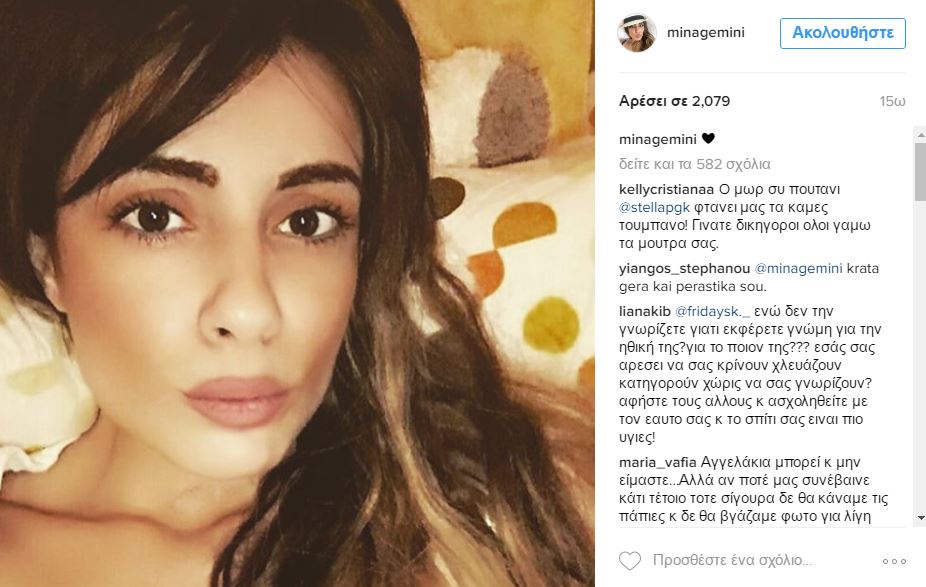Open maria_vafia commenter profile
This screenshot has height=587, width=926.
click(658, 462)
